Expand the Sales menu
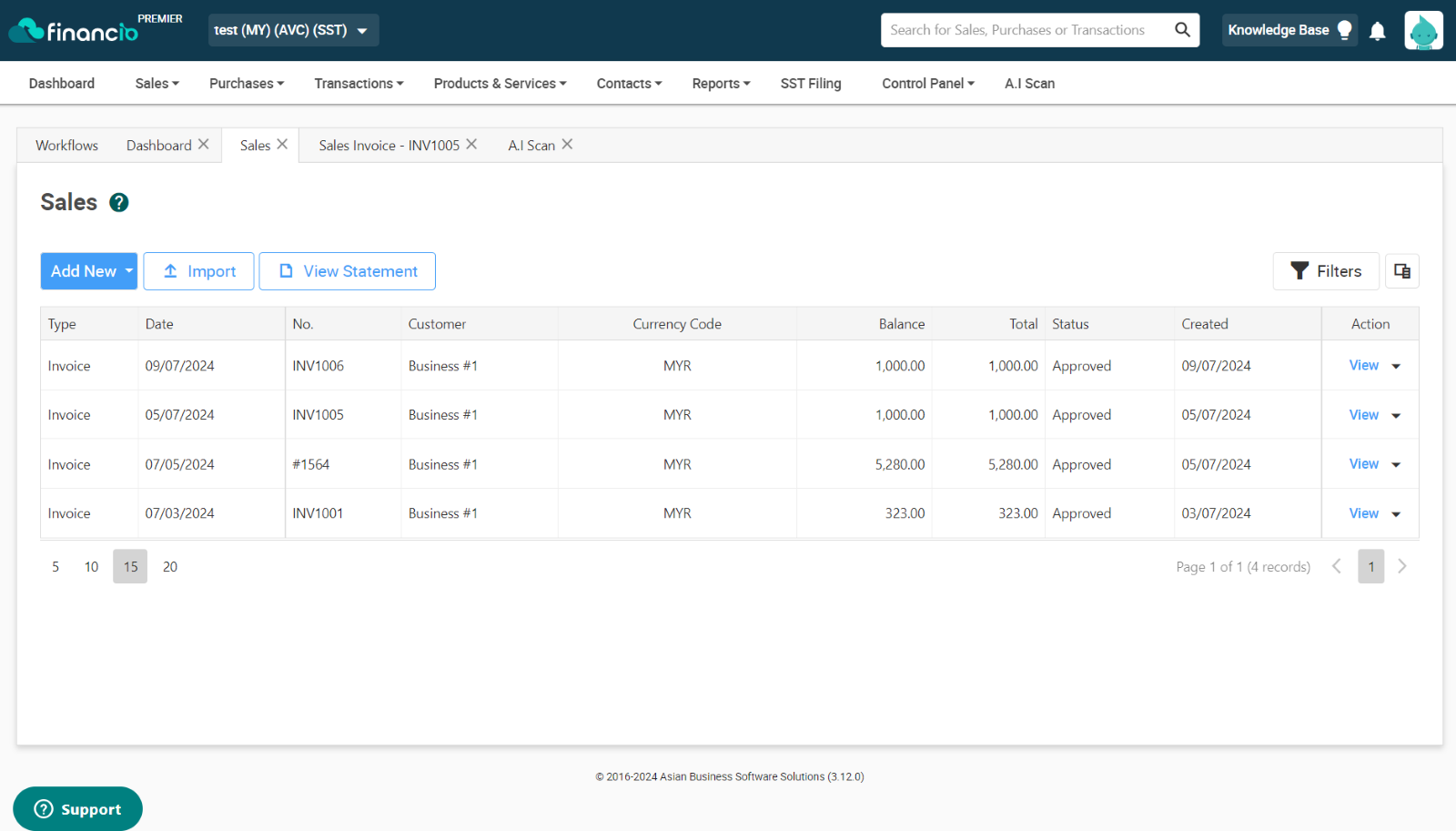The image size is (1456, 831). 157,83
